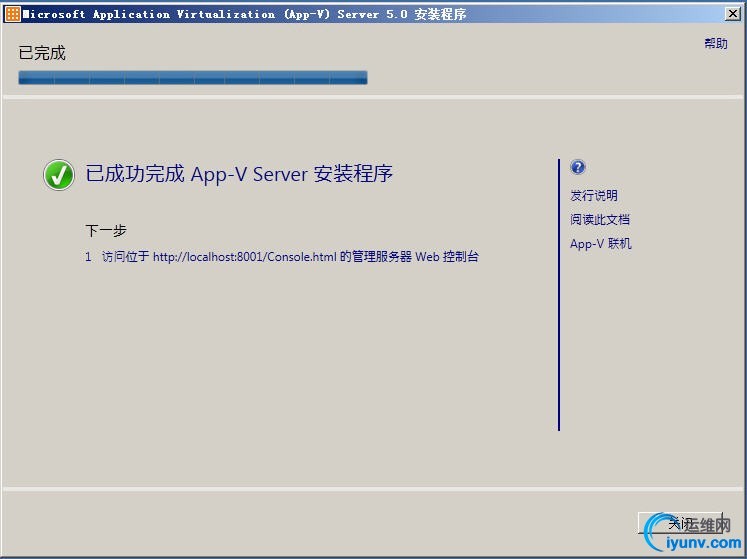Click the App-V installer title bar icon

12,14
